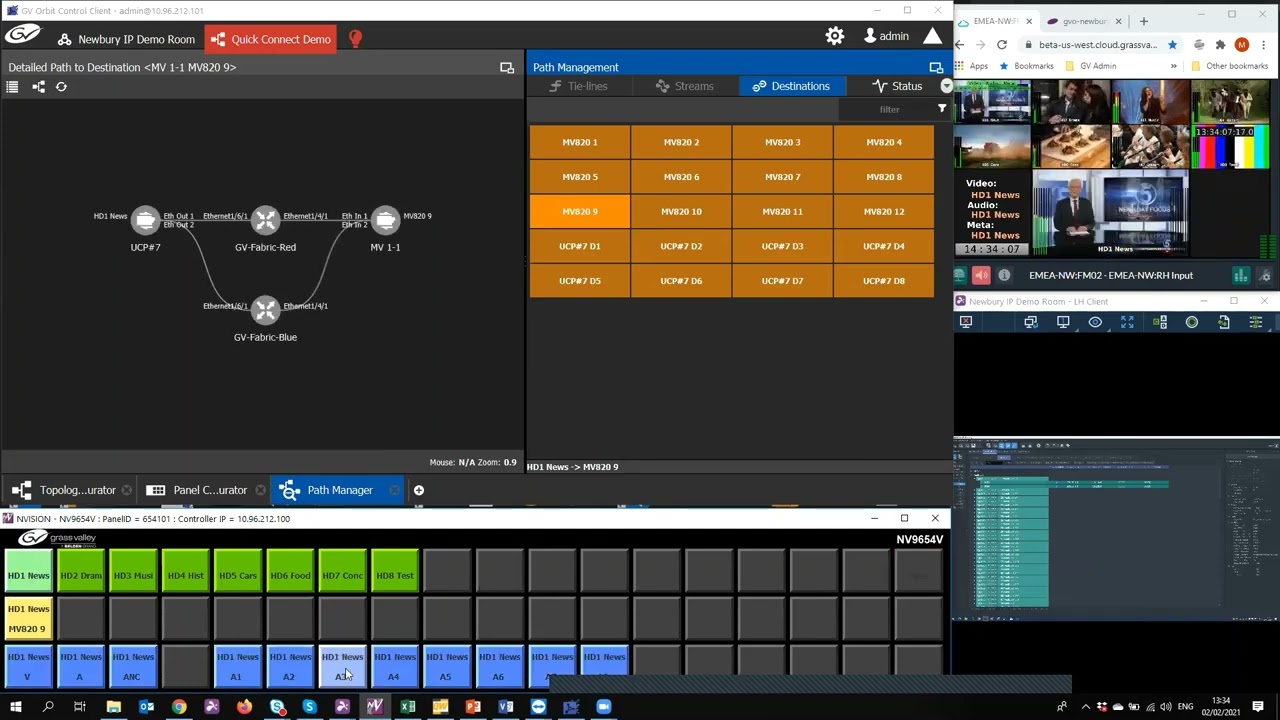Image resolution: width=1280 pixels, height=720 pixels.
Task: Open Chrome three-dot menu
Action: [x=1264, y=45]
